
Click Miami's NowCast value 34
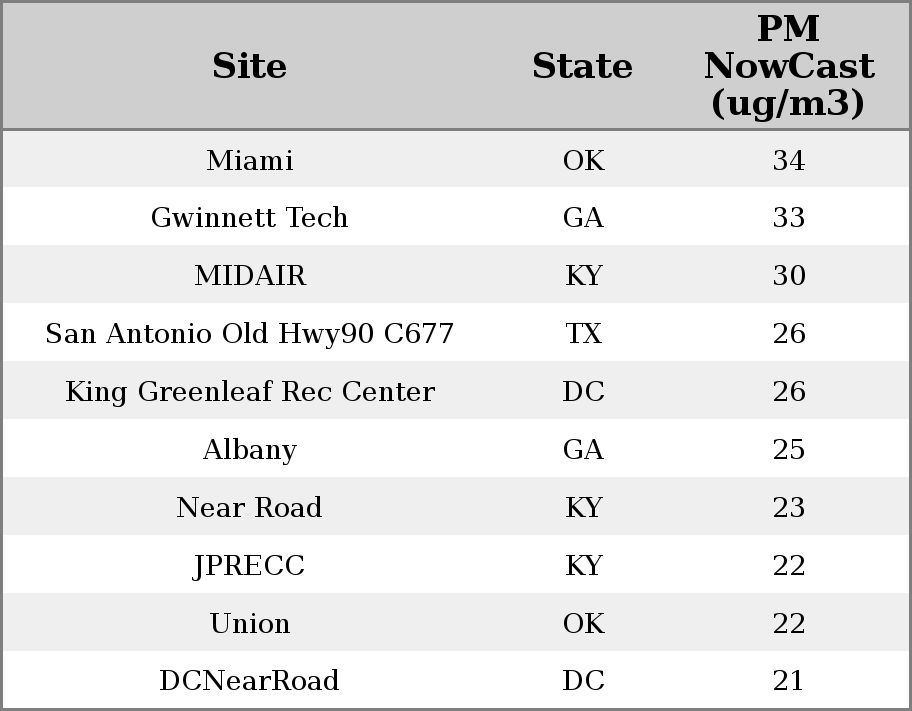(788, 160)
